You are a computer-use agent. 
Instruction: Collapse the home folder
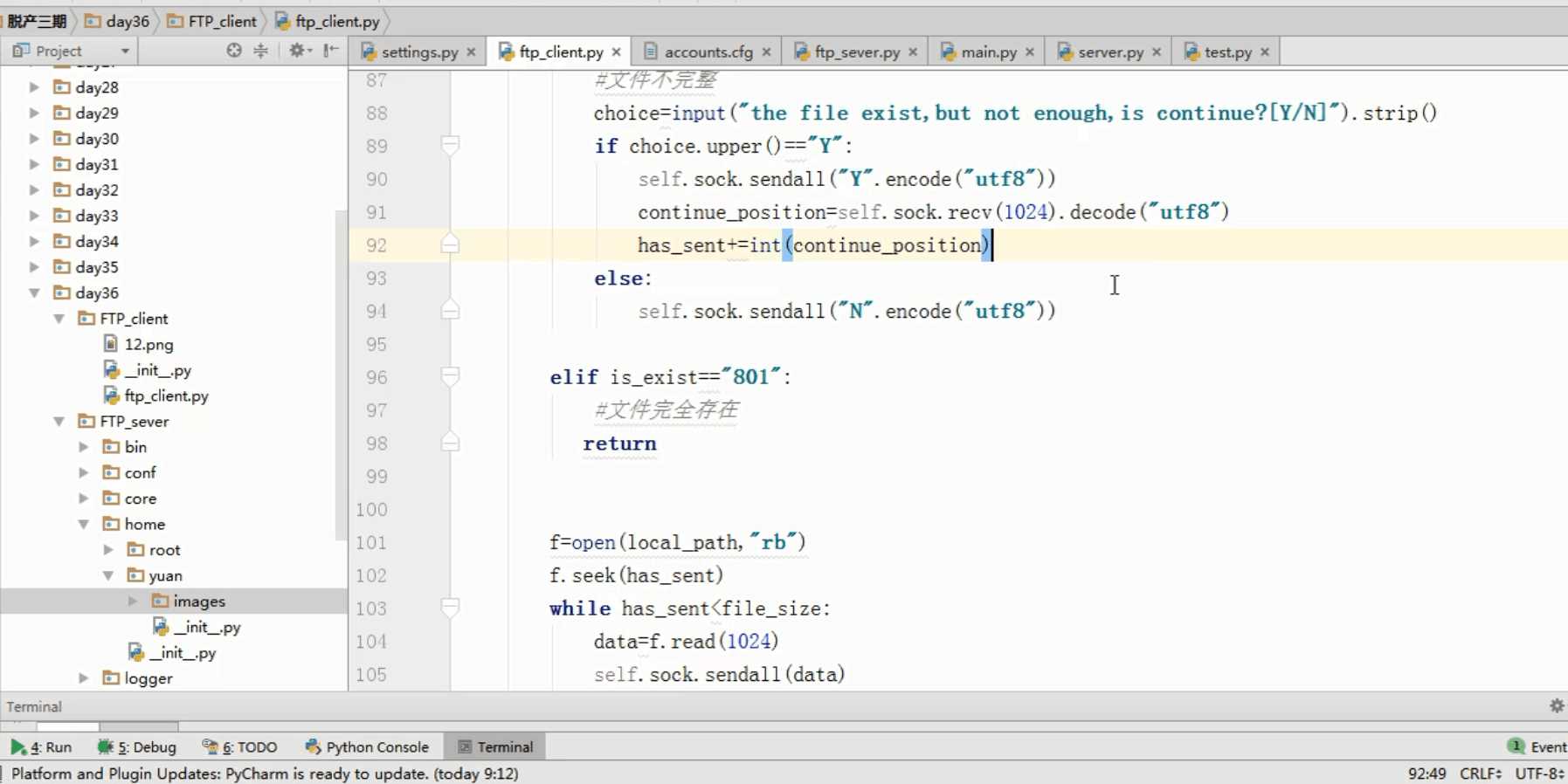84,524
